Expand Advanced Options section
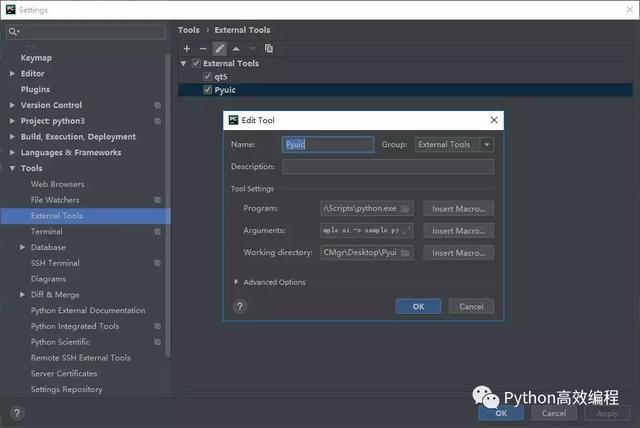Screen dimensions: 640x428 (236, 282)
